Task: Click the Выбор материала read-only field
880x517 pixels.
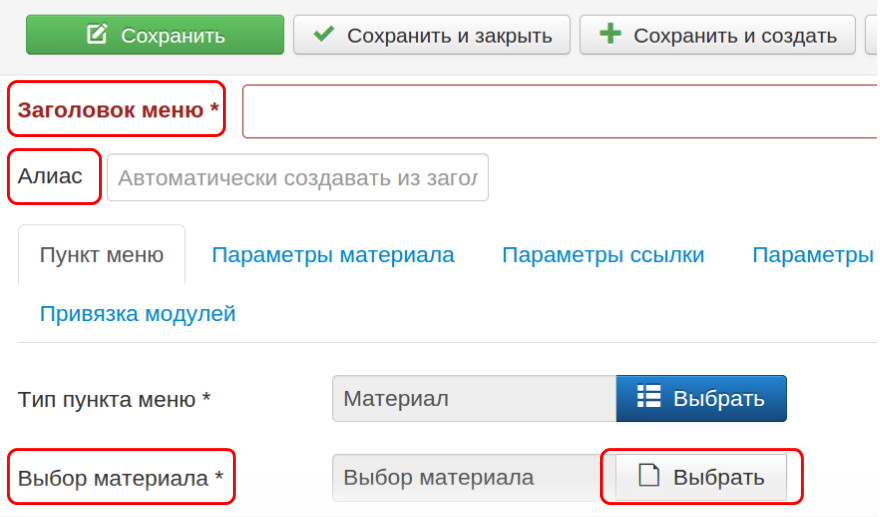Action: coord(465,477)
